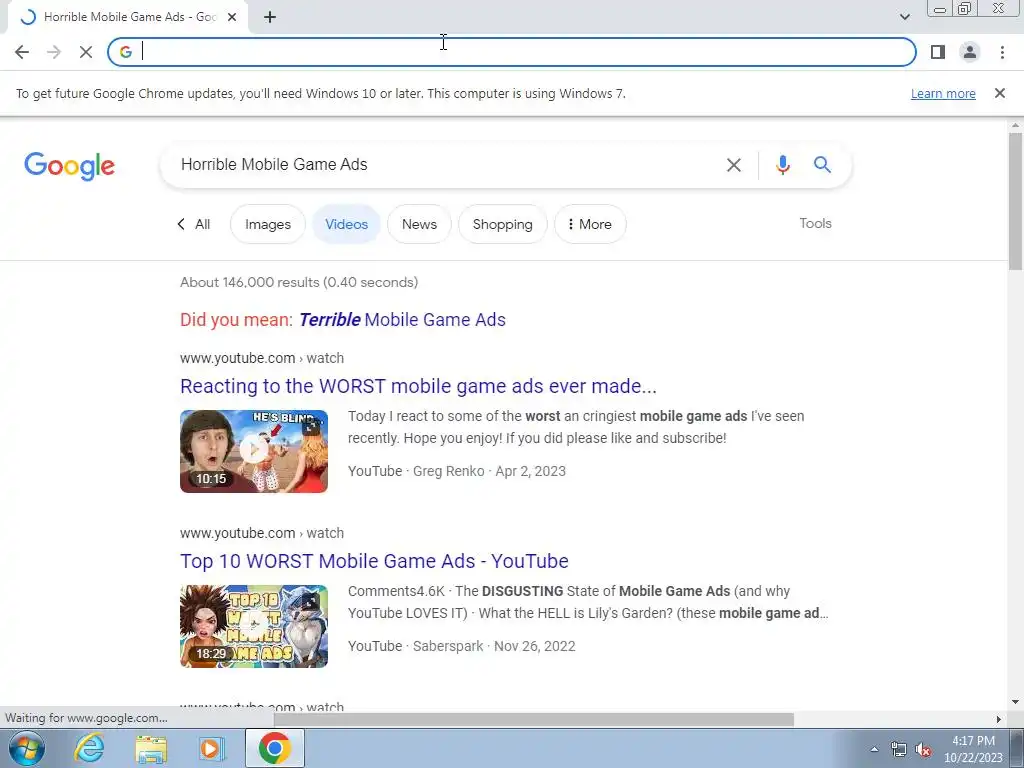
Task: Click first result's 'www.youtube.com › watch' breadcrumb
Action: 262,358
